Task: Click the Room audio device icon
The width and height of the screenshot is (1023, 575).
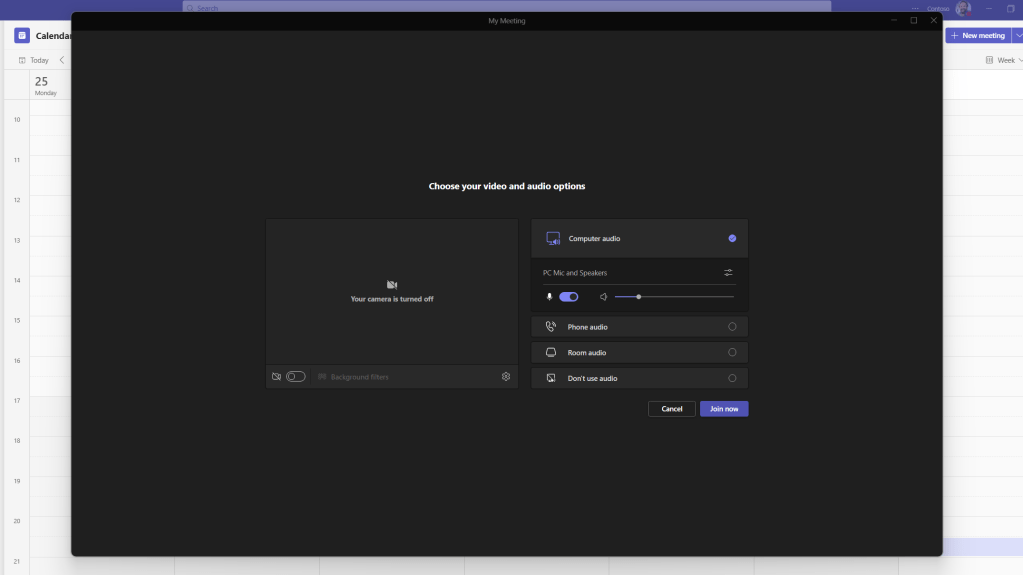Action: pos(550,353)
